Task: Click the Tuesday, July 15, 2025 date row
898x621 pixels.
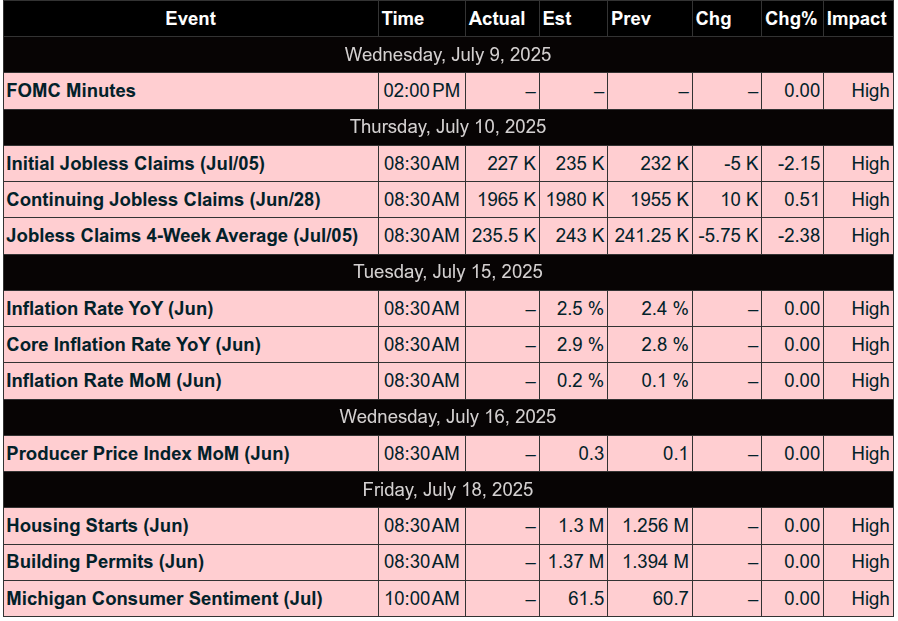Action: tap(448, 272)
